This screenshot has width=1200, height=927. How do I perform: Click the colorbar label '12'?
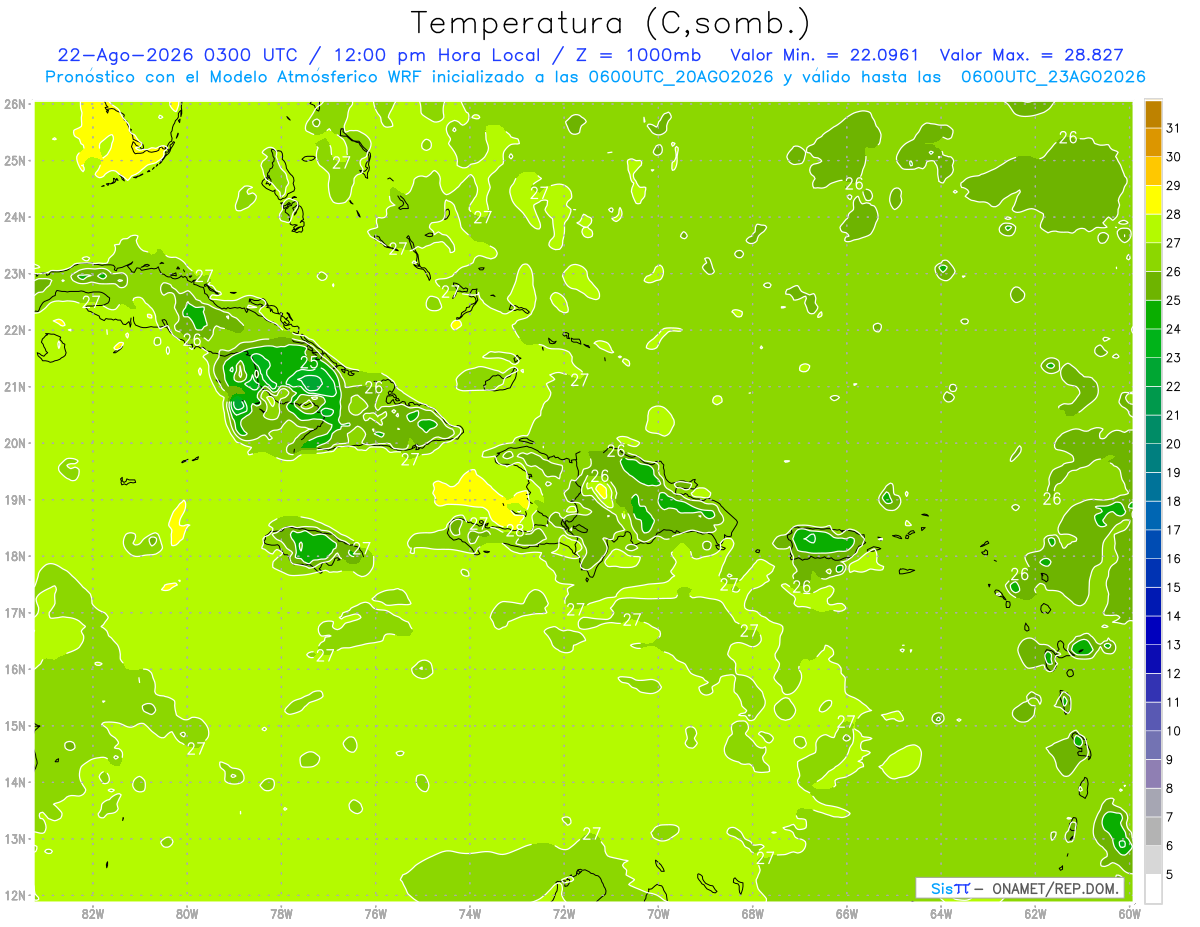point(1173,673)
